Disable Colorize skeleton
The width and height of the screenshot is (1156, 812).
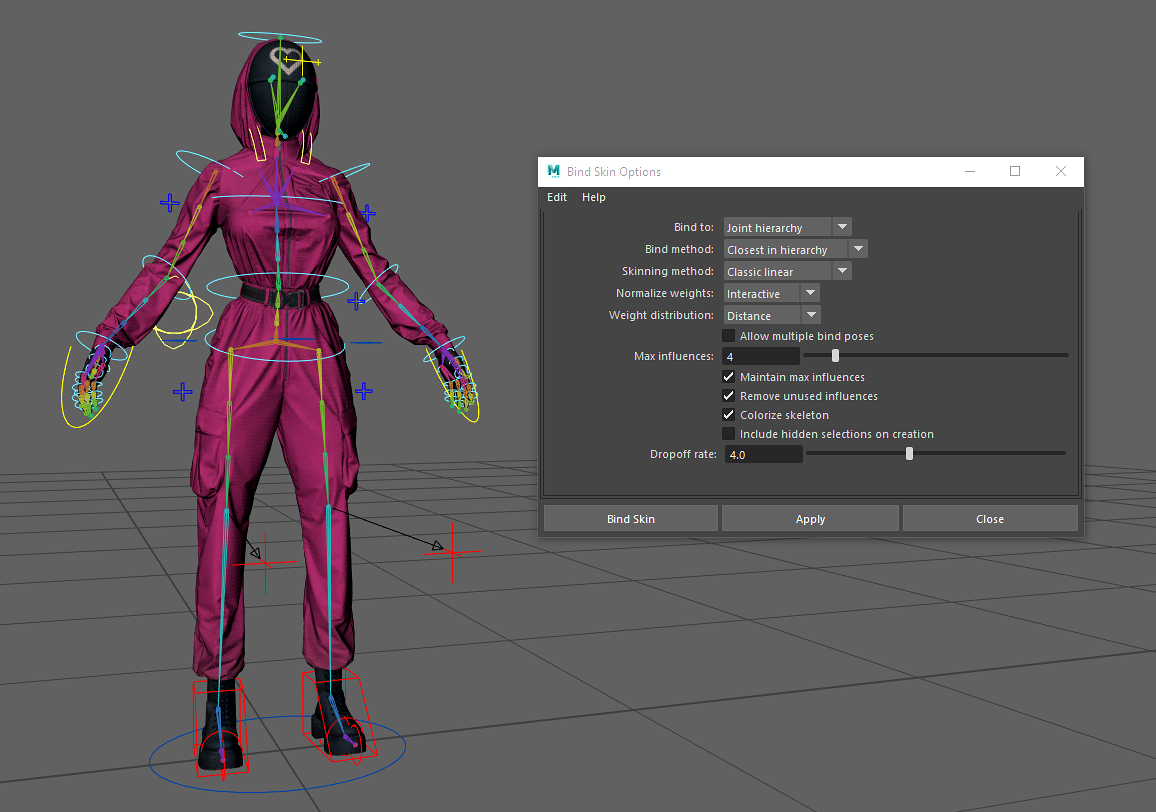728,414
